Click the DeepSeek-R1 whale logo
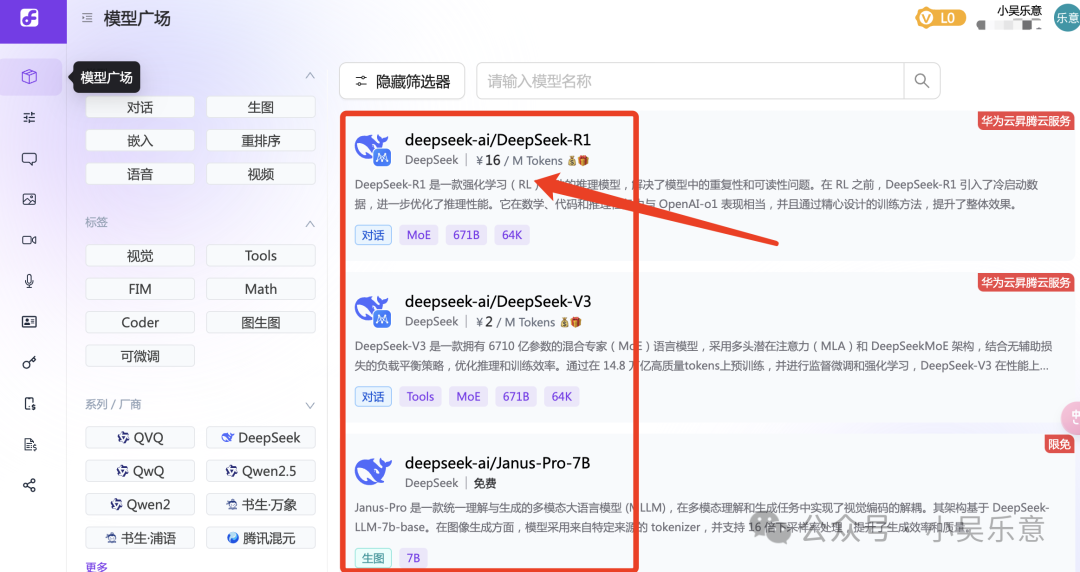The image size is (1080, 572). pos(373,149)
